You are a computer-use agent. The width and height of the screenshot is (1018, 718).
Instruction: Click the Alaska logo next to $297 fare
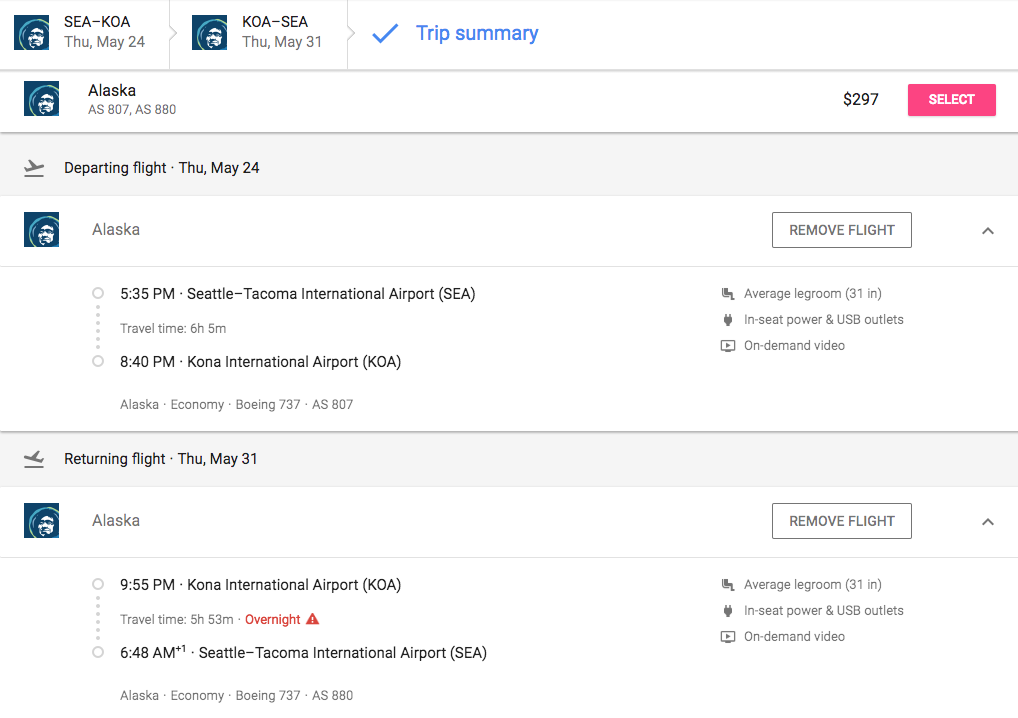pos(41,99)
